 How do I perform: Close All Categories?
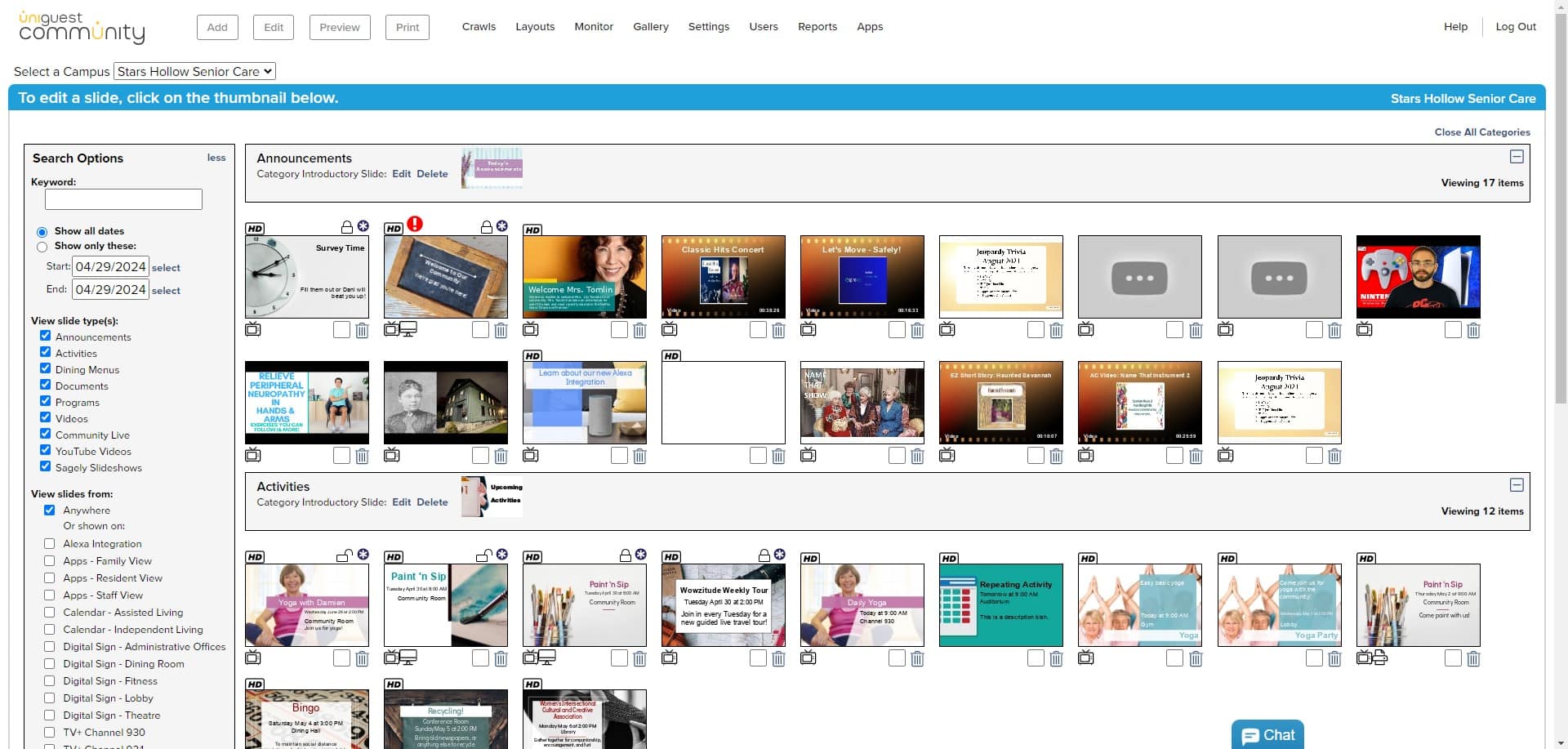(x=1482, y=132)
